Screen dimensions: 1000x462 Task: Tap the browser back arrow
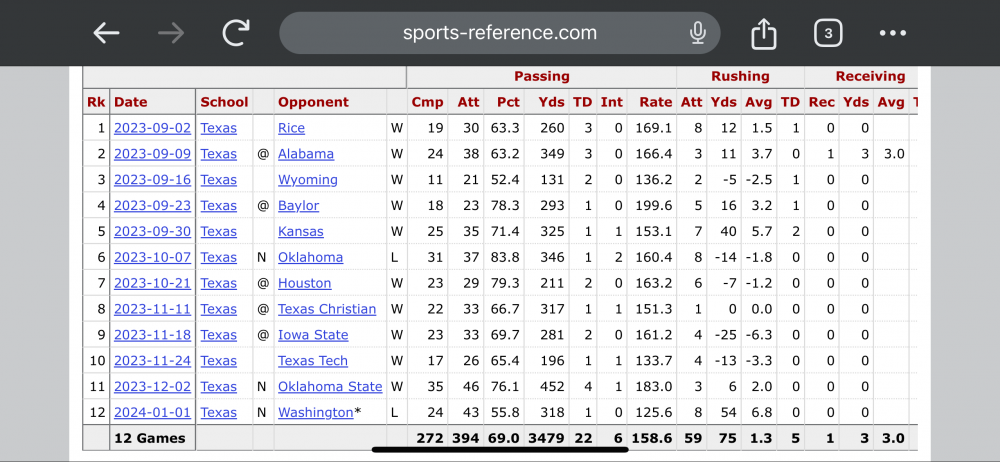tap(106, 33)
